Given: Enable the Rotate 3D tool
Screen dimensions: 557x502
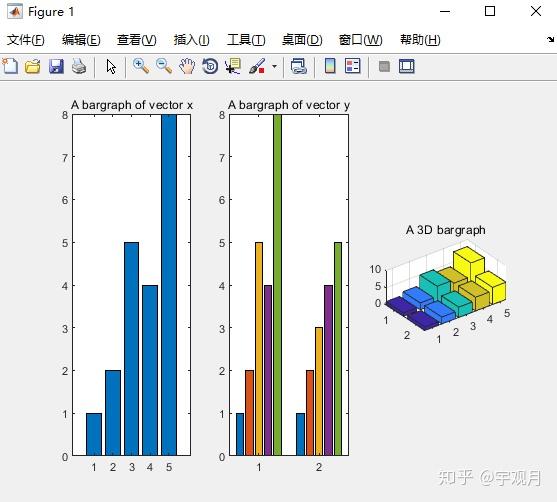Looking at the screenshot, I should click(x=210, y=66).
